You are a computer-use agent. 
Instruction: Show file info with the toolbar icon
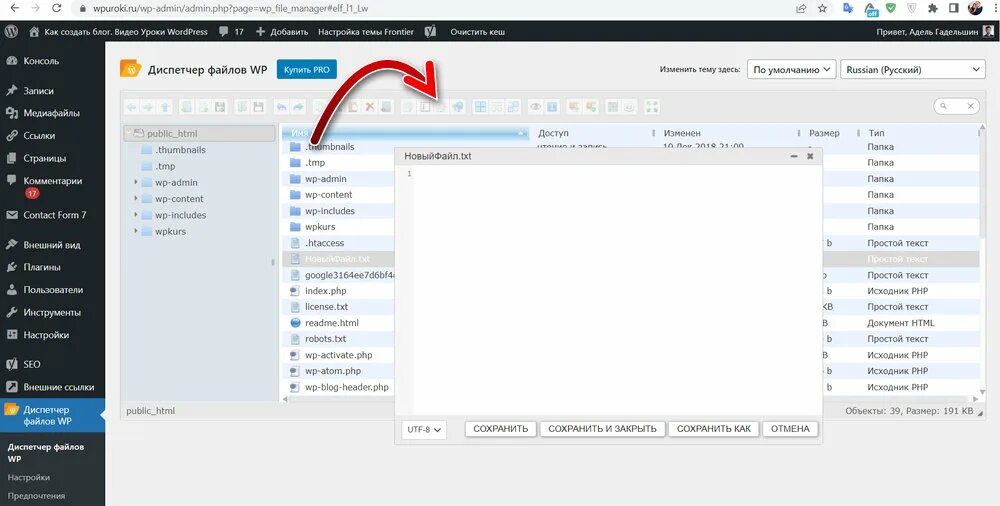pyautogui.click(x=552, y=107)
